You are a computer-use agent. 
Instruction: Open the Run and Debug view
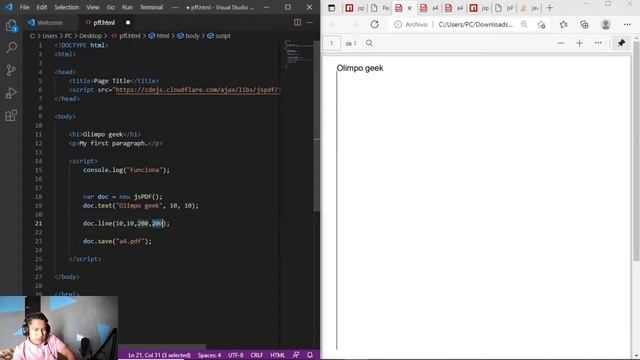coord(11,93)
